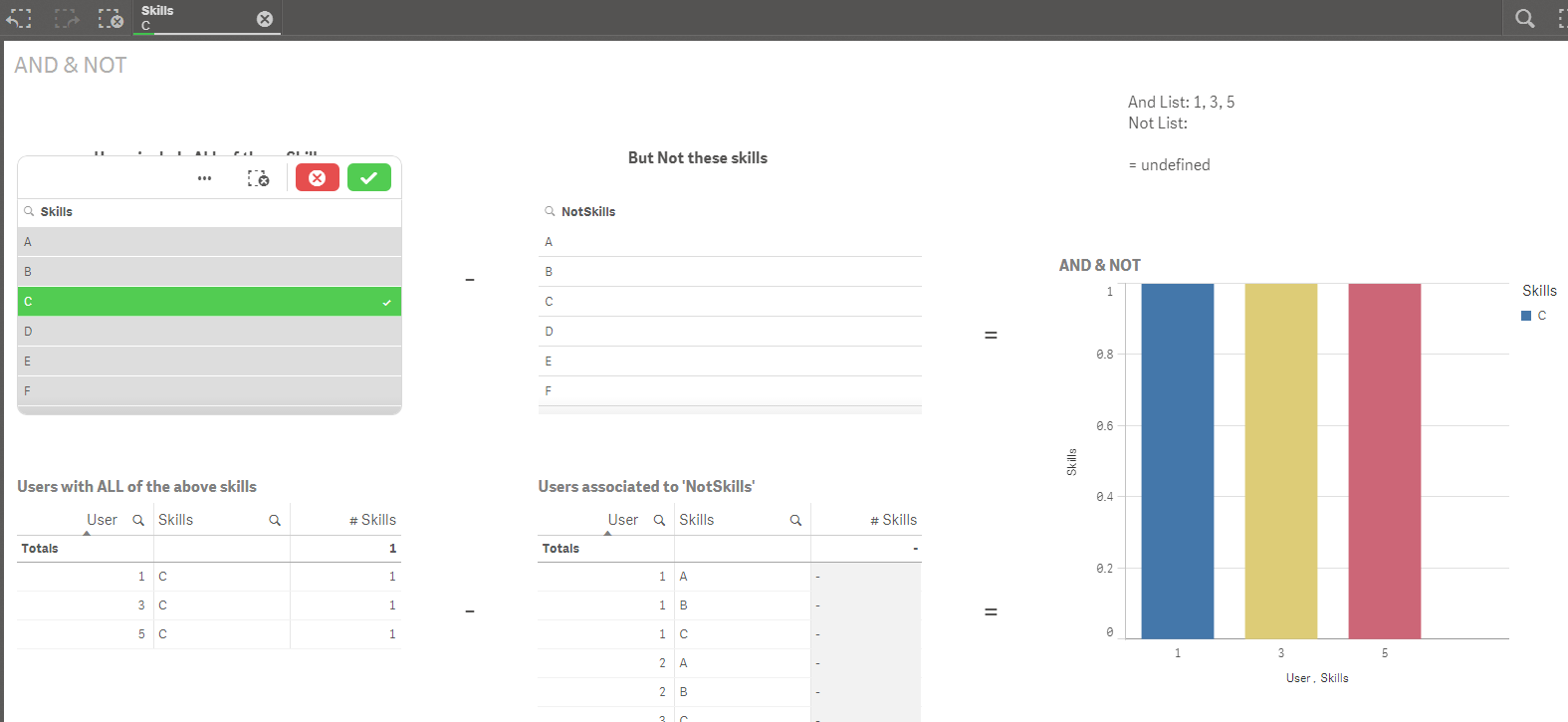The height and width of the screenshot is (722, 1568).
Task: Click user 2 skill B row in NotSkills table
Action: pyautogui.click(x=730, y=692)
